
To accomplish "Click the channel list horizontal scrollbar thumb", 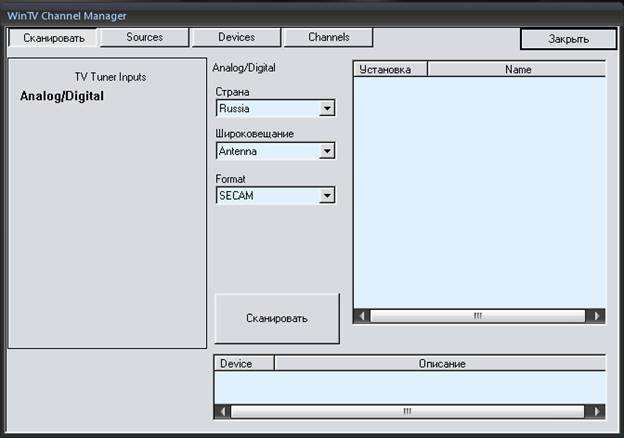I will [x=478, y=316].
